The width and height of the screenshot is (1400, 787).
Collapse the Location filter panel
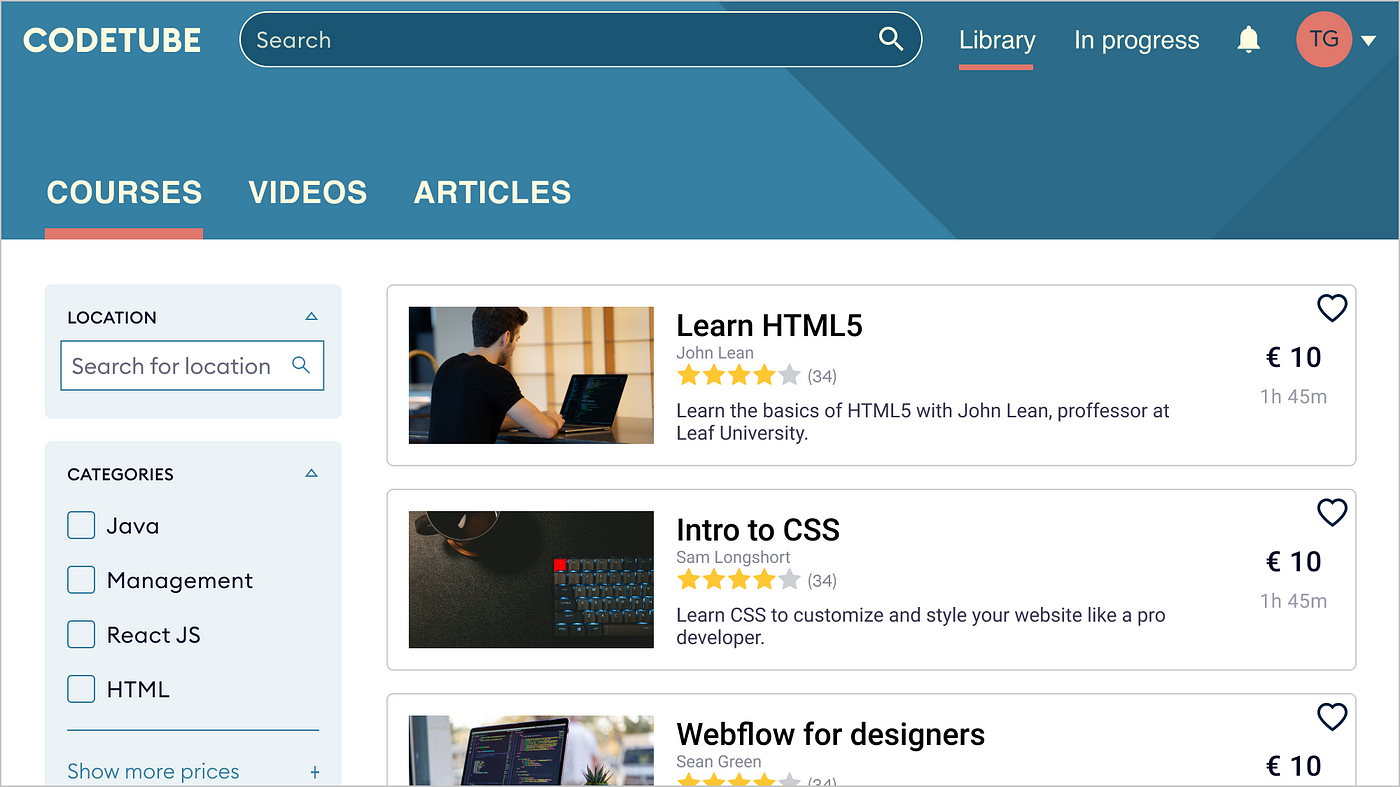pos(311,316)
